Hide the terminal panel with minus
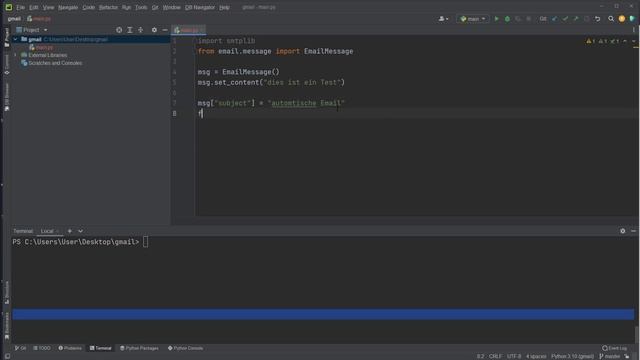 (633, 231)
